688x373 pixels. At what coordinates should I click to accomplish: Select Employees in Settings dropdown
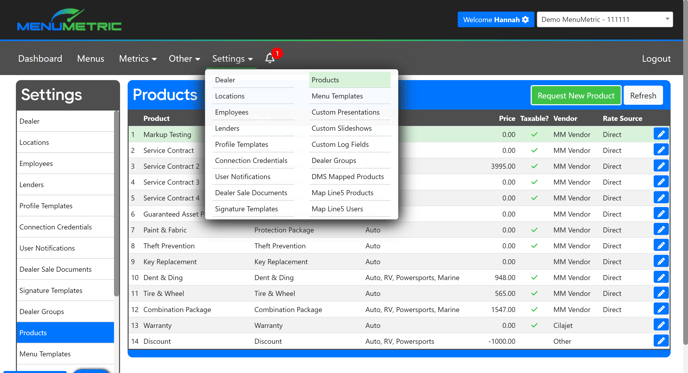[x=253, y=112]
